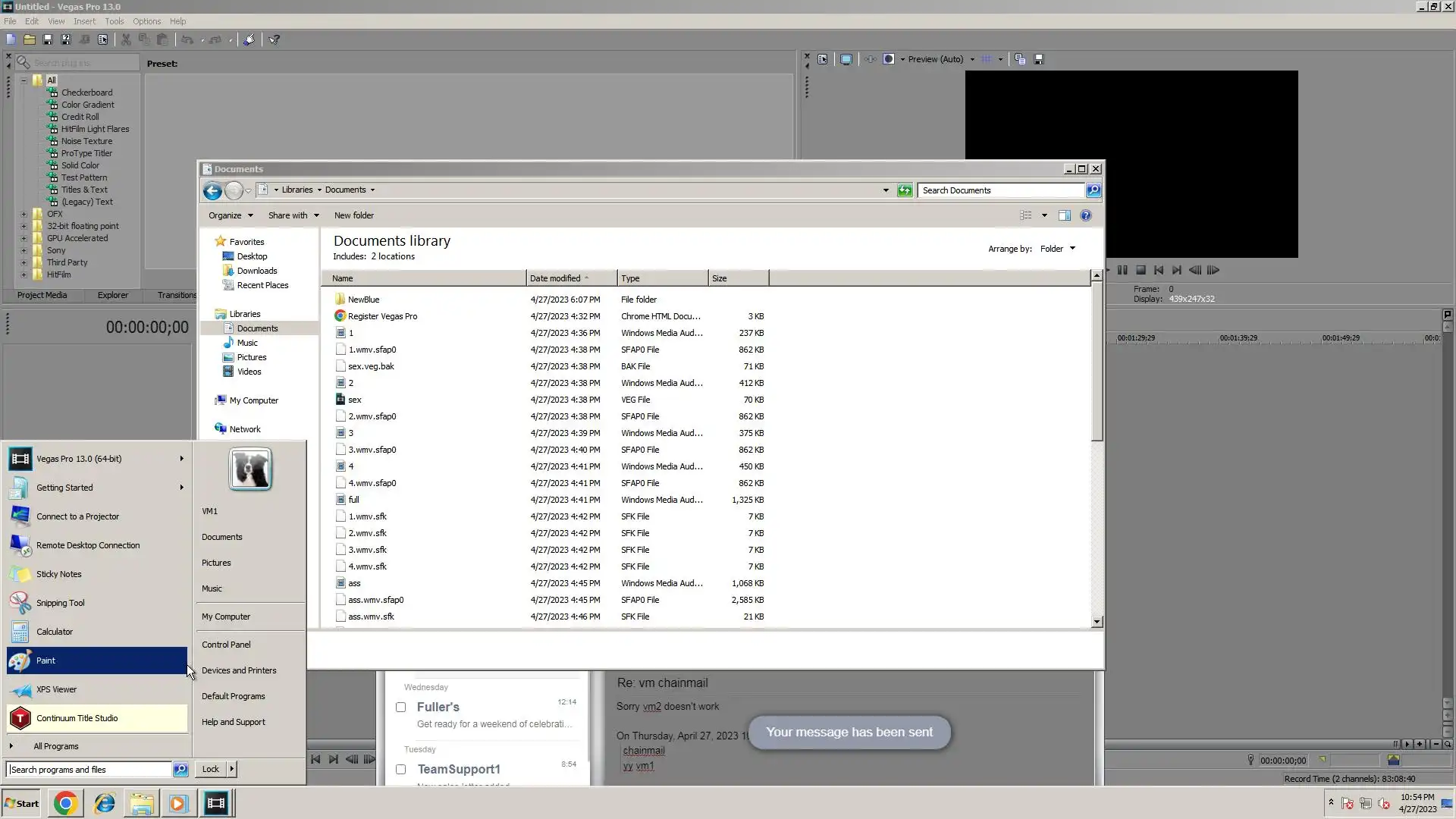Launch the Snipping Tool

(60, 603)
